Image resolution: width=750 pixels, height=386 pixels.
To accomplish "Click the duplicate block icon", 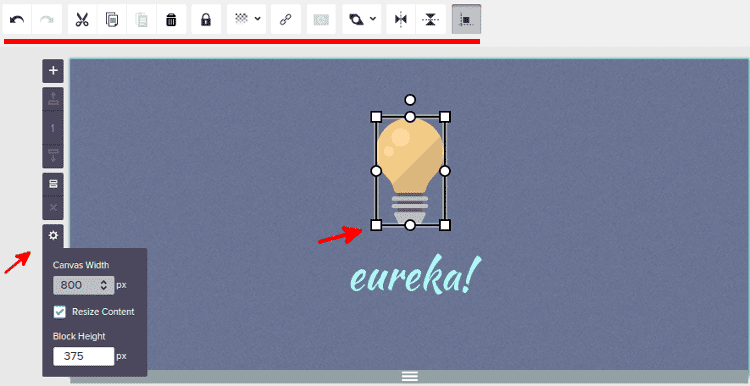I will point(53,184).
